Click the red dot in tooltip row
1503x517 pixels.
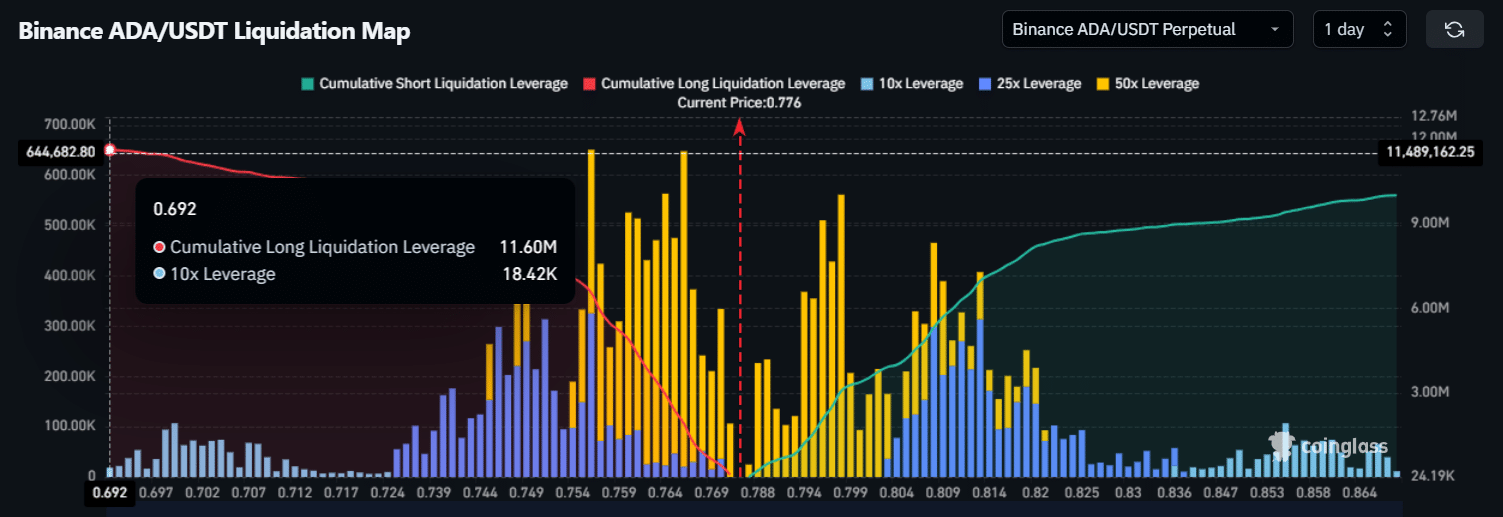tap(159, 247)
